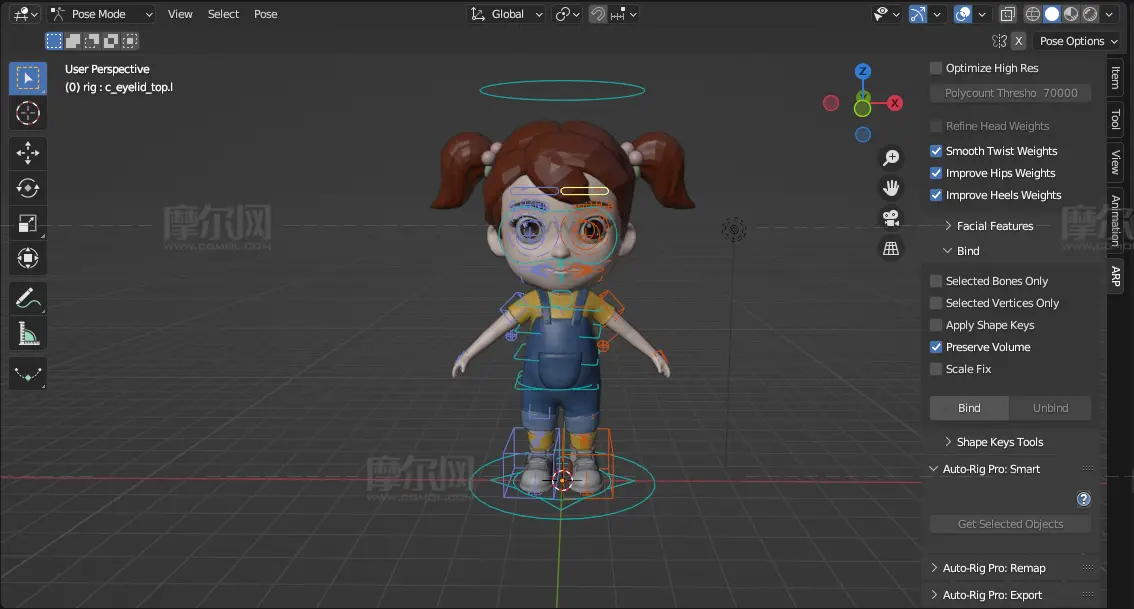Enable Selected Bones Only checkbox

[x=936, y=281]
